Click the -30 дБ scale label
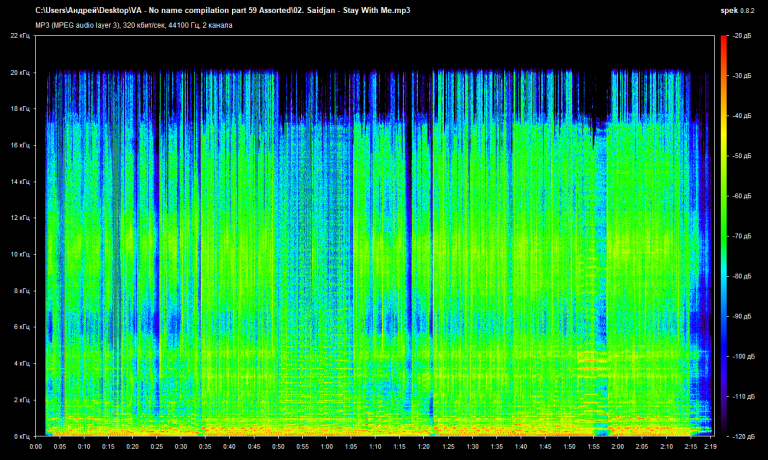The width and height of the screenshot is (768, 460). click(x=742, y=76)
